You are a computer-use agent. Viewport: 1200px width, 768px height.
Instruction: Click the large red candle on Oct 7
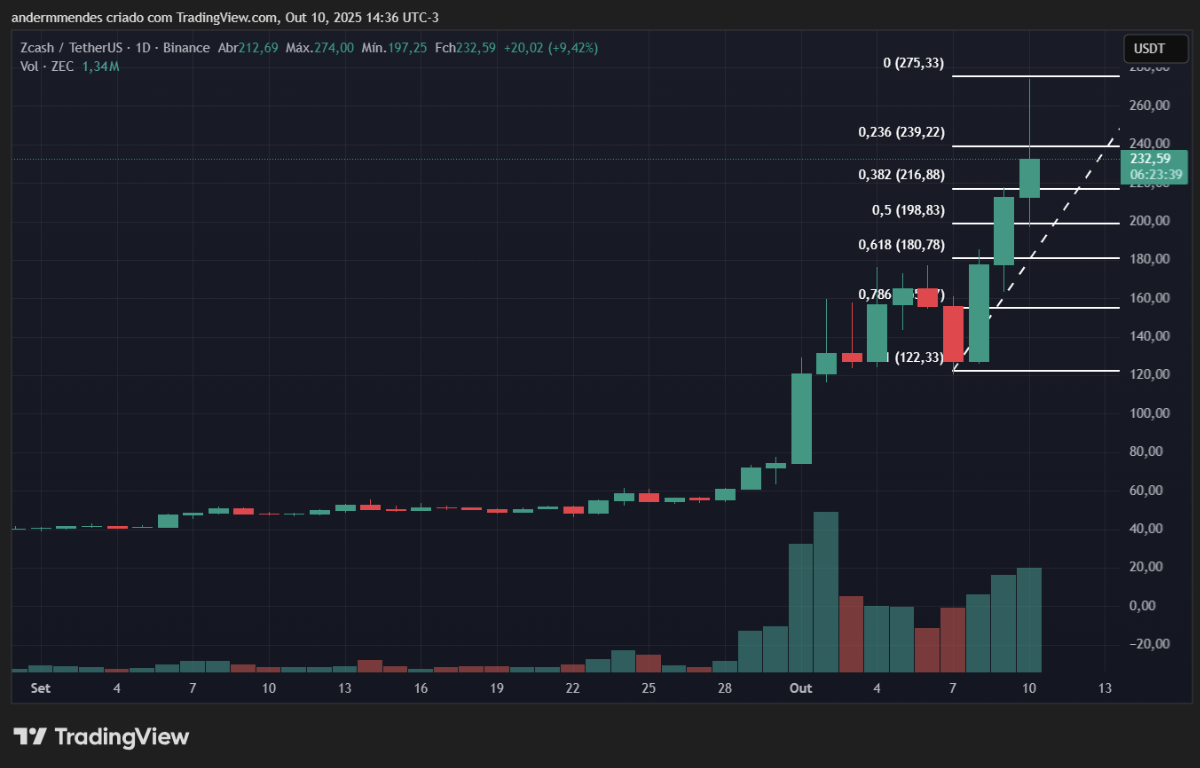953,333
